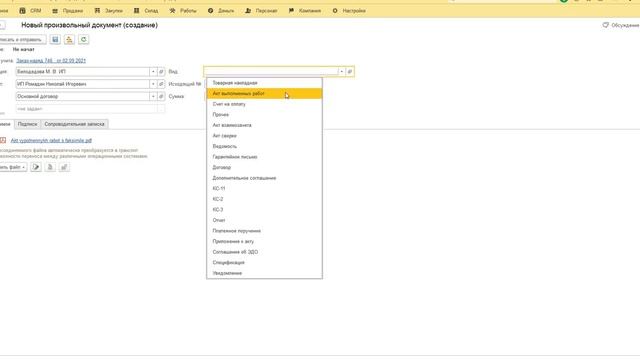
Task: Choose Гарантийное письмо from the list
Action: pos(264,157)
